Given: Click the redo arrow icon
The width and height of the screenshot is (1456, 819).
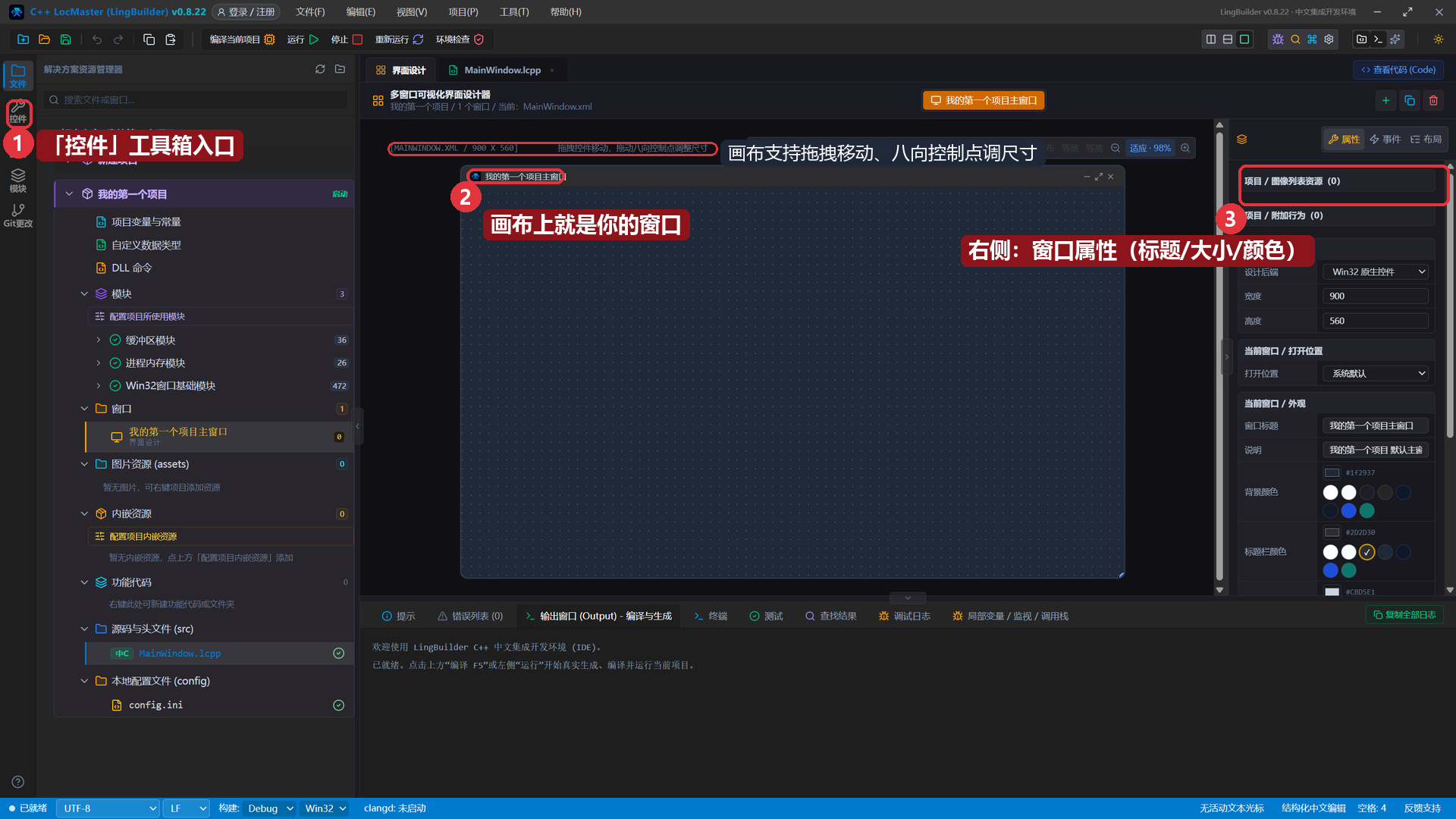Looking at the screenshot, I should click(x=118, y=39).
